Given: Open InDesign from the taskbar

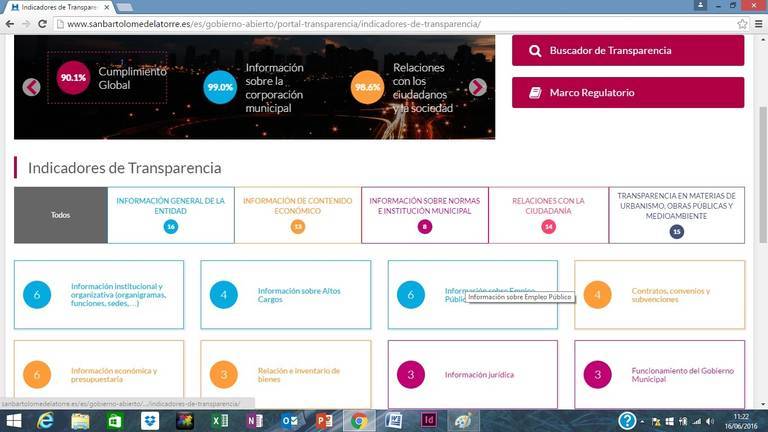Looking at the screenshot, I should click(429, 420).
